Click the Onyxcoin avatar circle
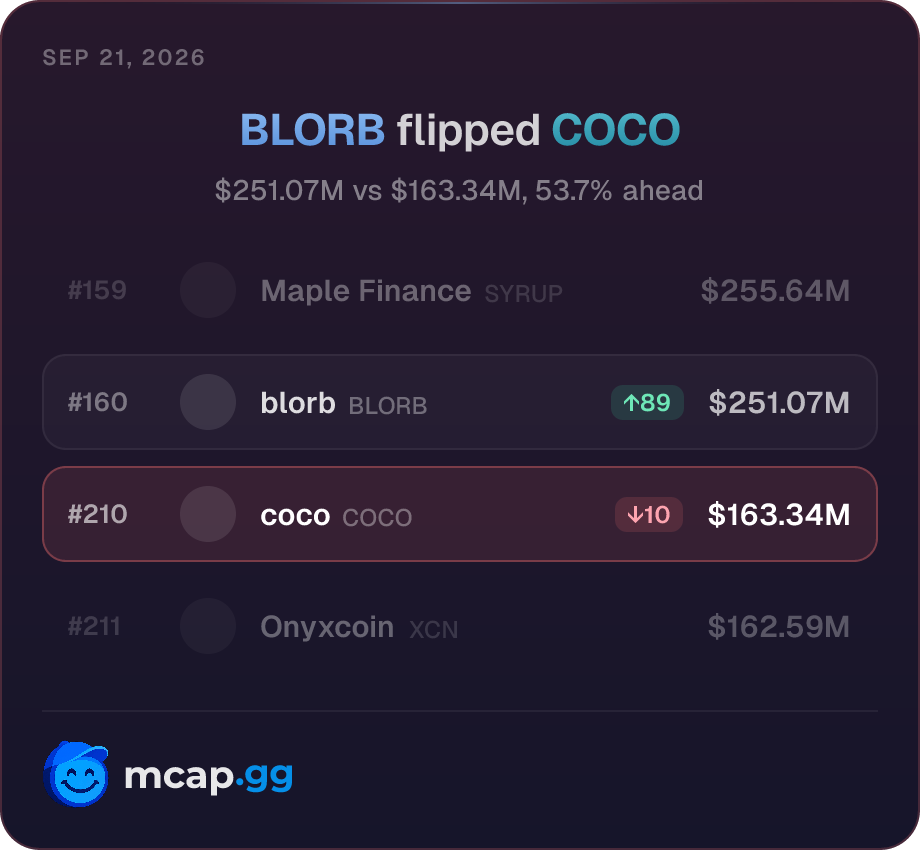Screen dimensions: 920x850 click(208, 627)
